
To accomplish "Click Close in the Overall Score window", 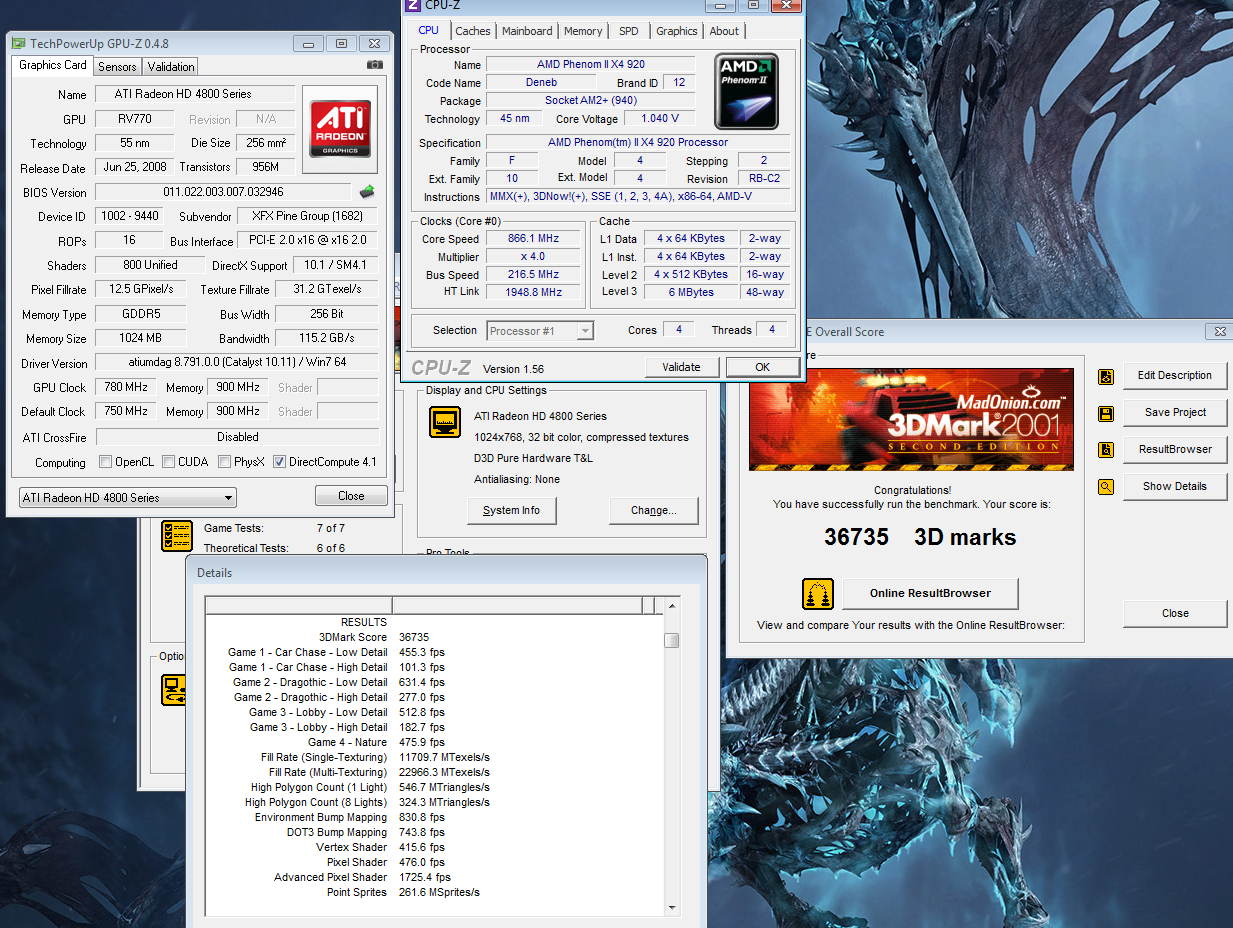I will coord(1175,613).
